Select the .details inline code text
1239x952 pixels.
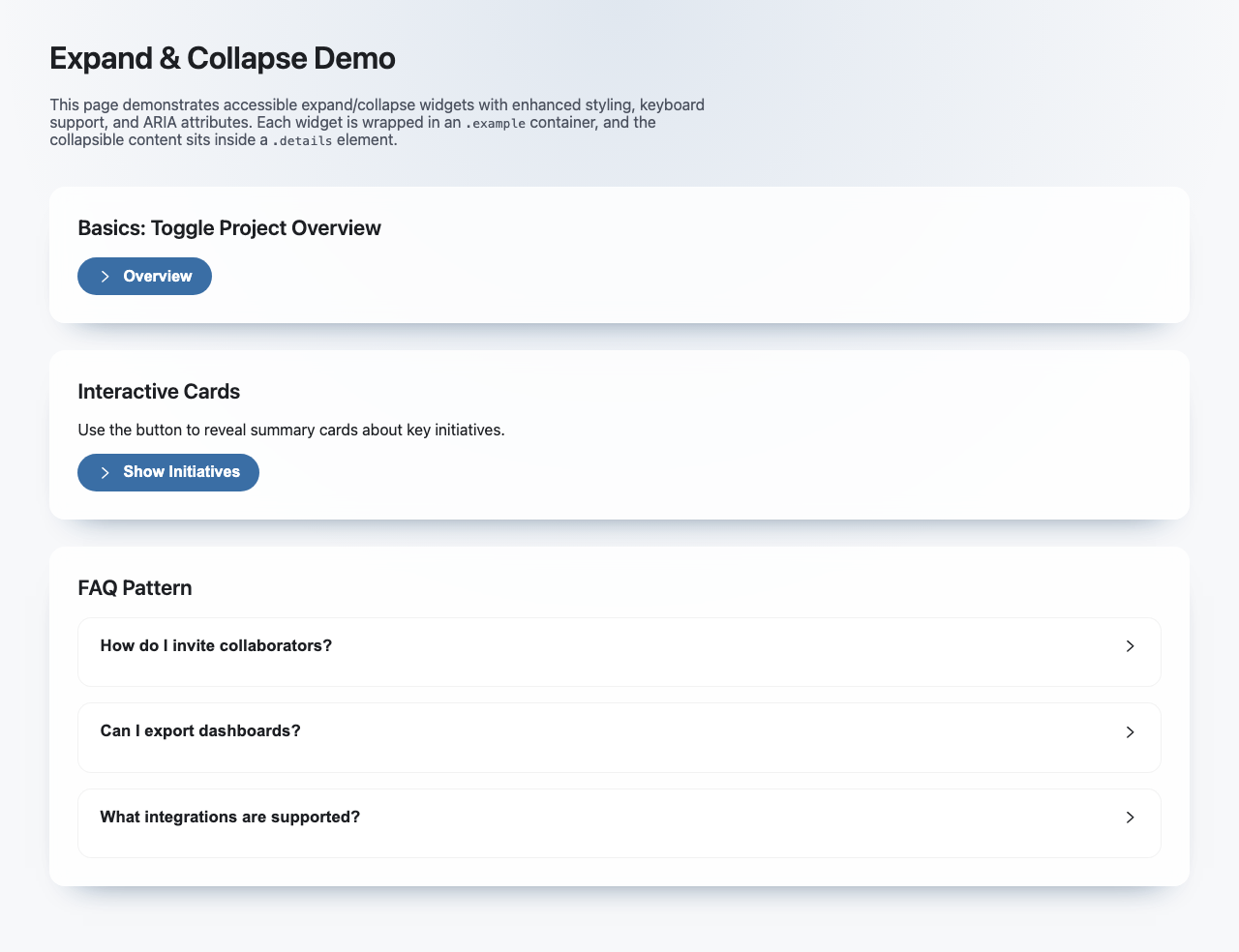(303, 140)
